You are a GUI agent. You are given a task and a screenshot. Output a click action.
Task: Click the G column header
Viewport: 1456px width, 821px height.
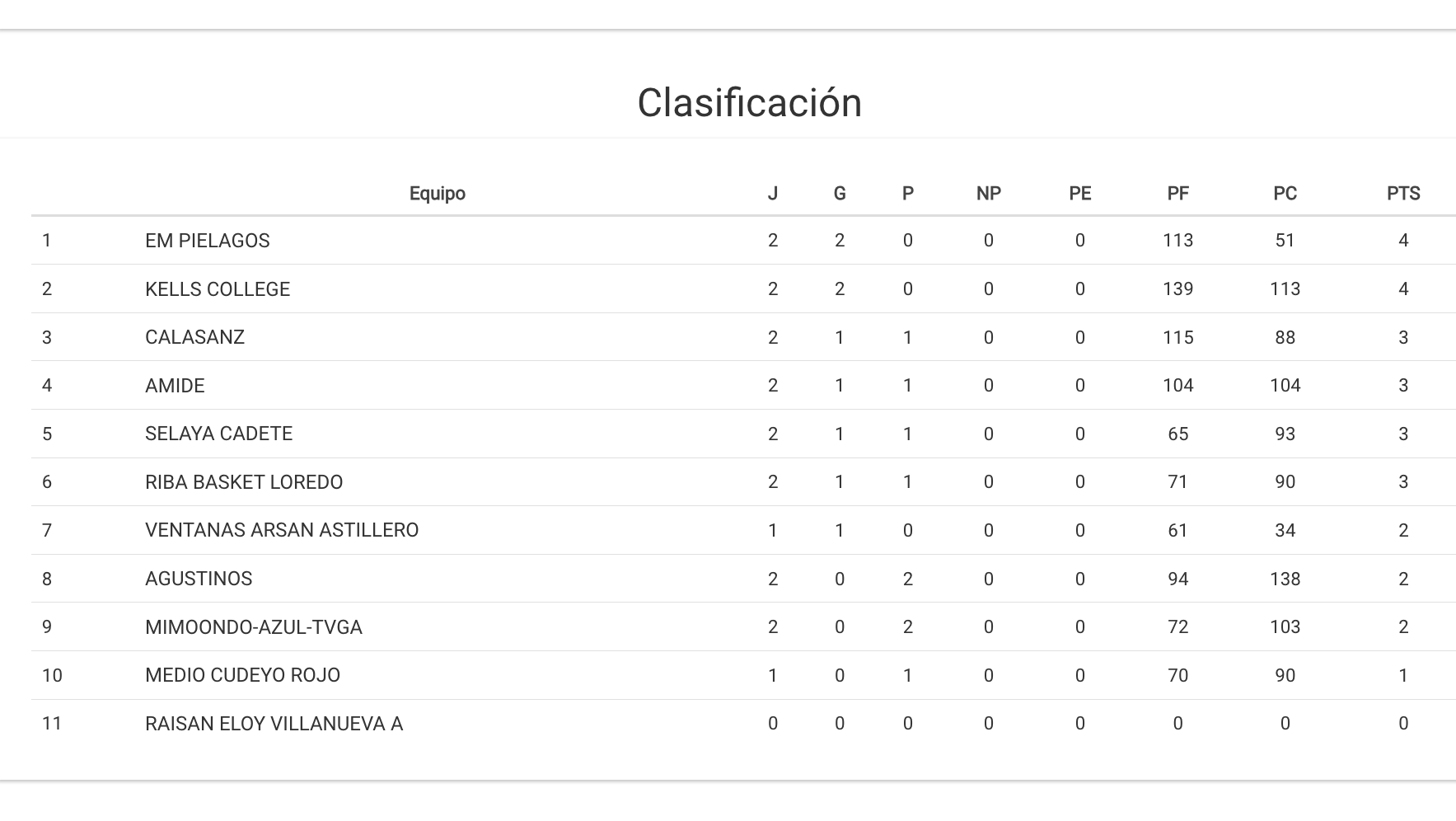[839, 194]
